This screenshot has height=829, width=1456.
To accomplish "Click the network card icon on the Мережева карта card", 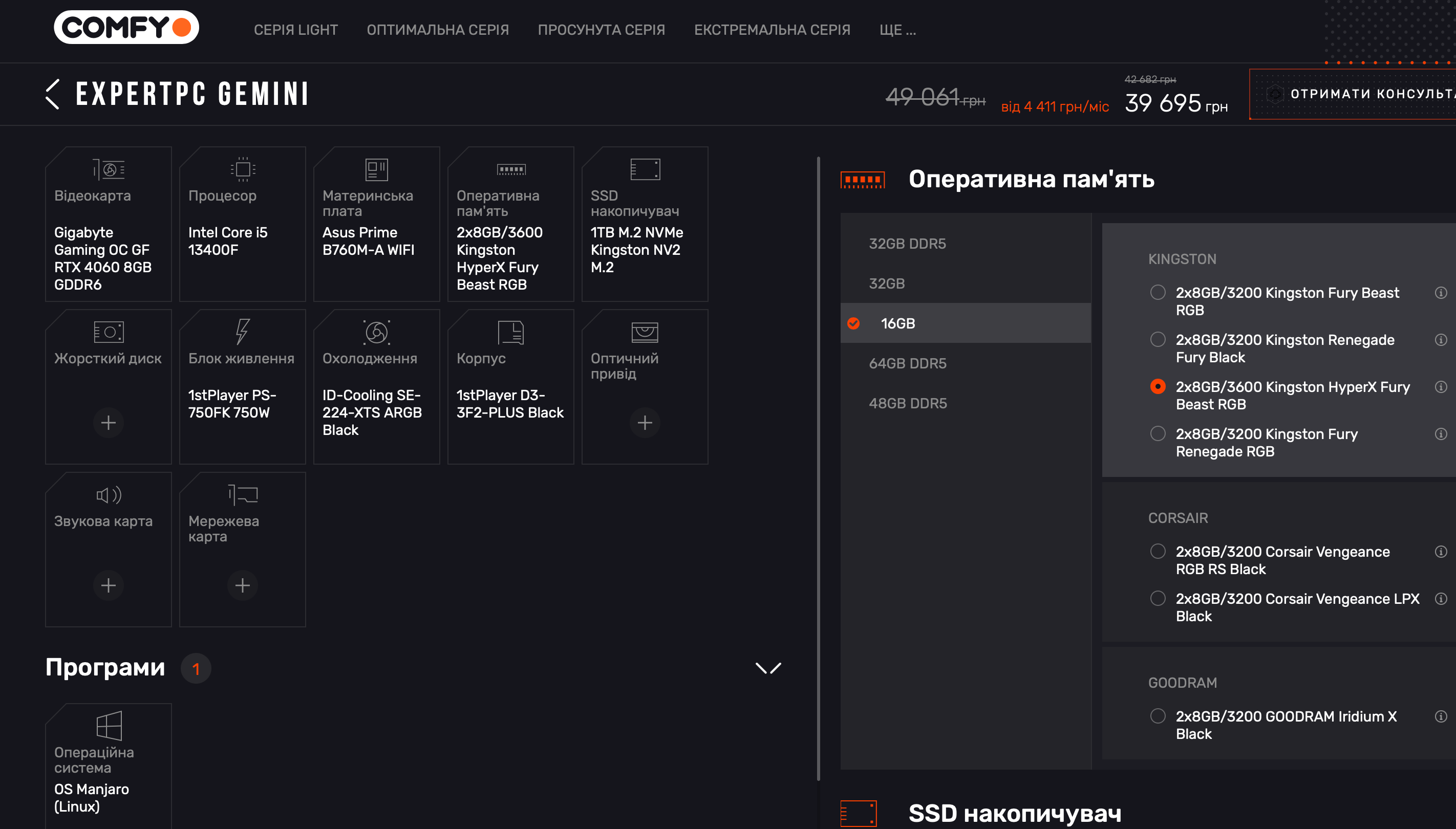I will (x=243, y=495).
